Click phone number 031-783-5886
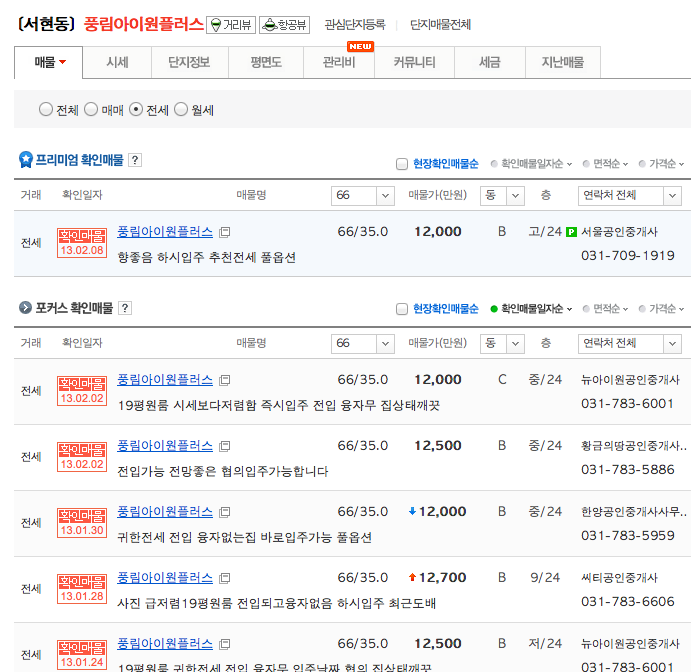Image resolution: width=691 pixels, height=672 pixels. (x=628, y=470)
